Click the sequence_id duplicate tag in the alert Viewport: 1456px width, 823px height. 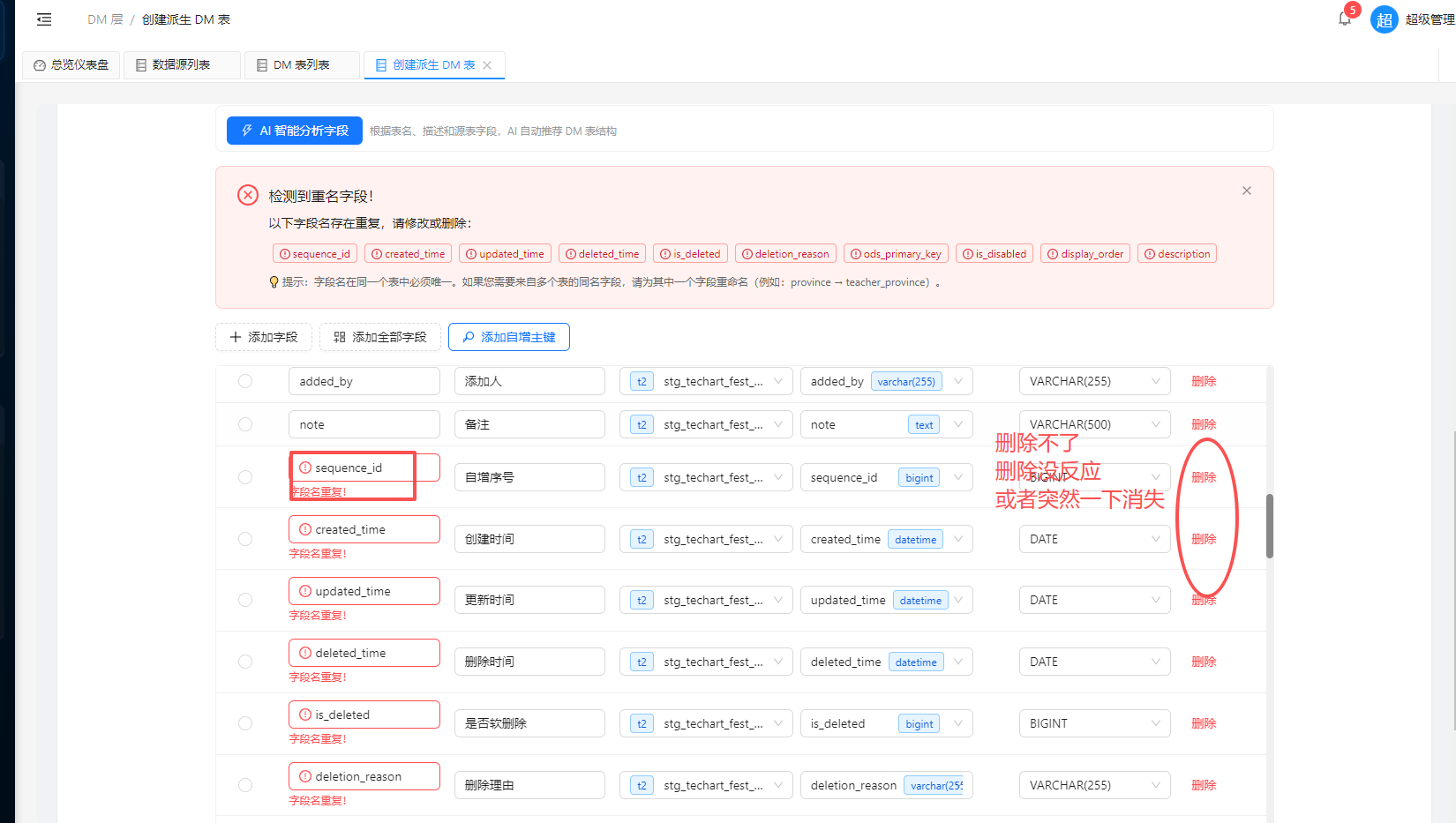[x=314, y=254]
